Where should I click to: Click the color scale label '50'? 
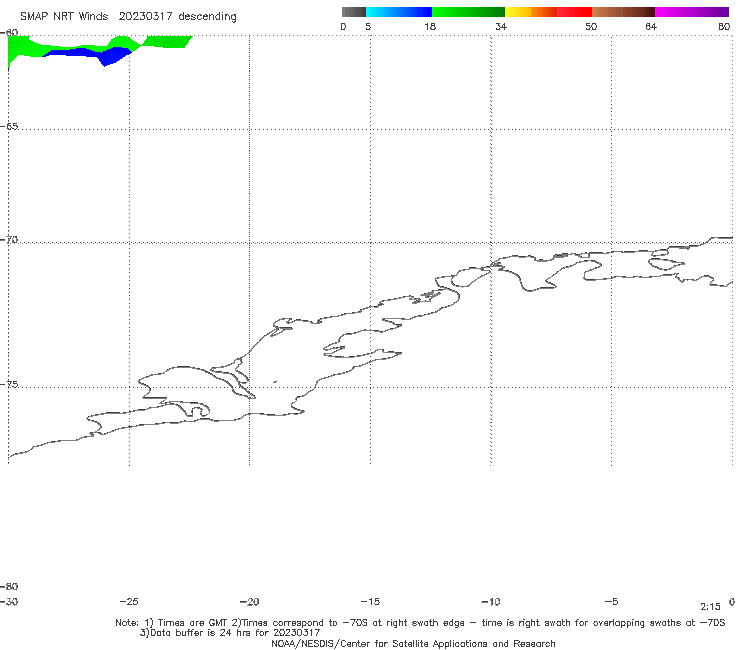pos(591,26)
